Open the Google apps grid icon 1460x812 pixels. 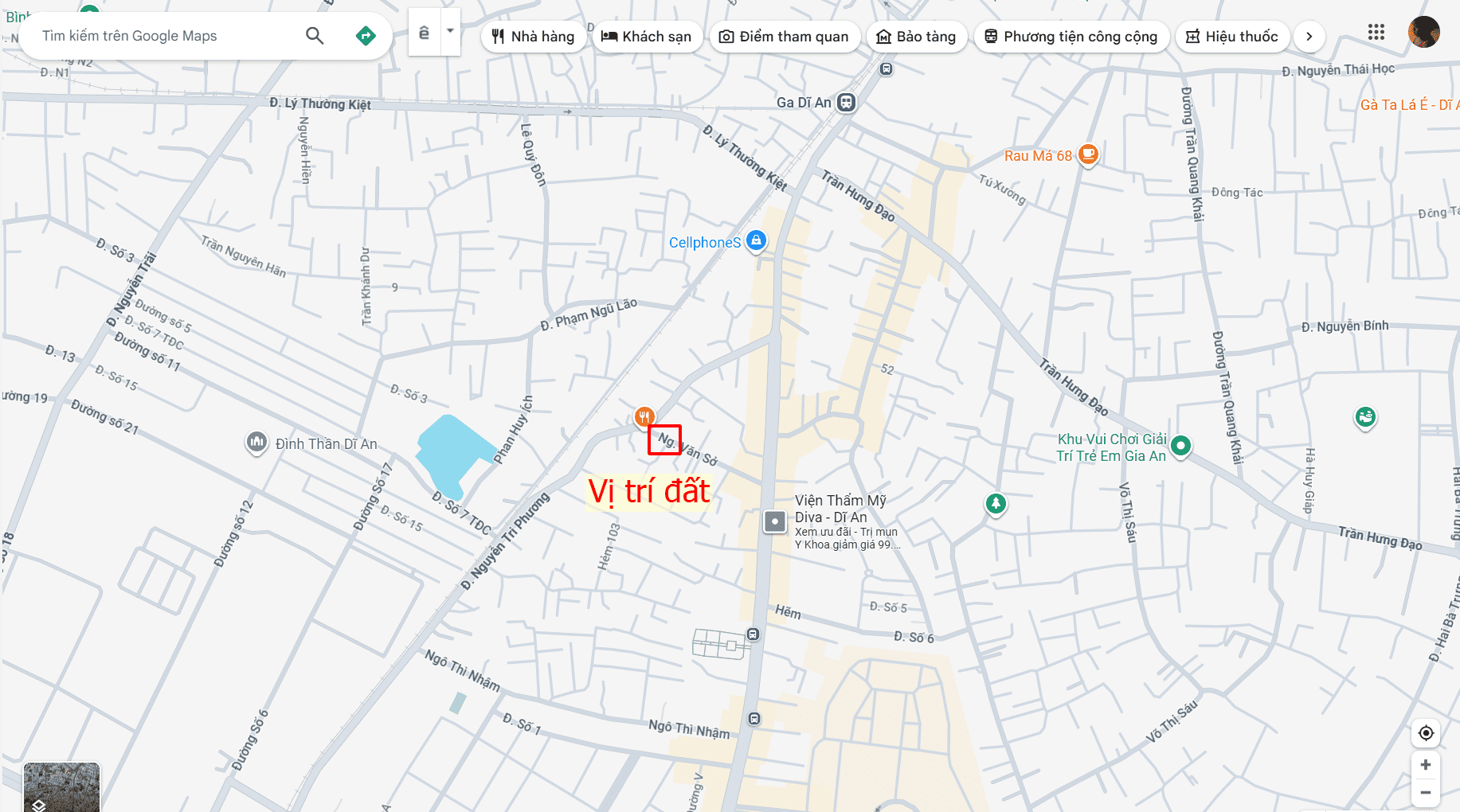tap(1376, 33)
